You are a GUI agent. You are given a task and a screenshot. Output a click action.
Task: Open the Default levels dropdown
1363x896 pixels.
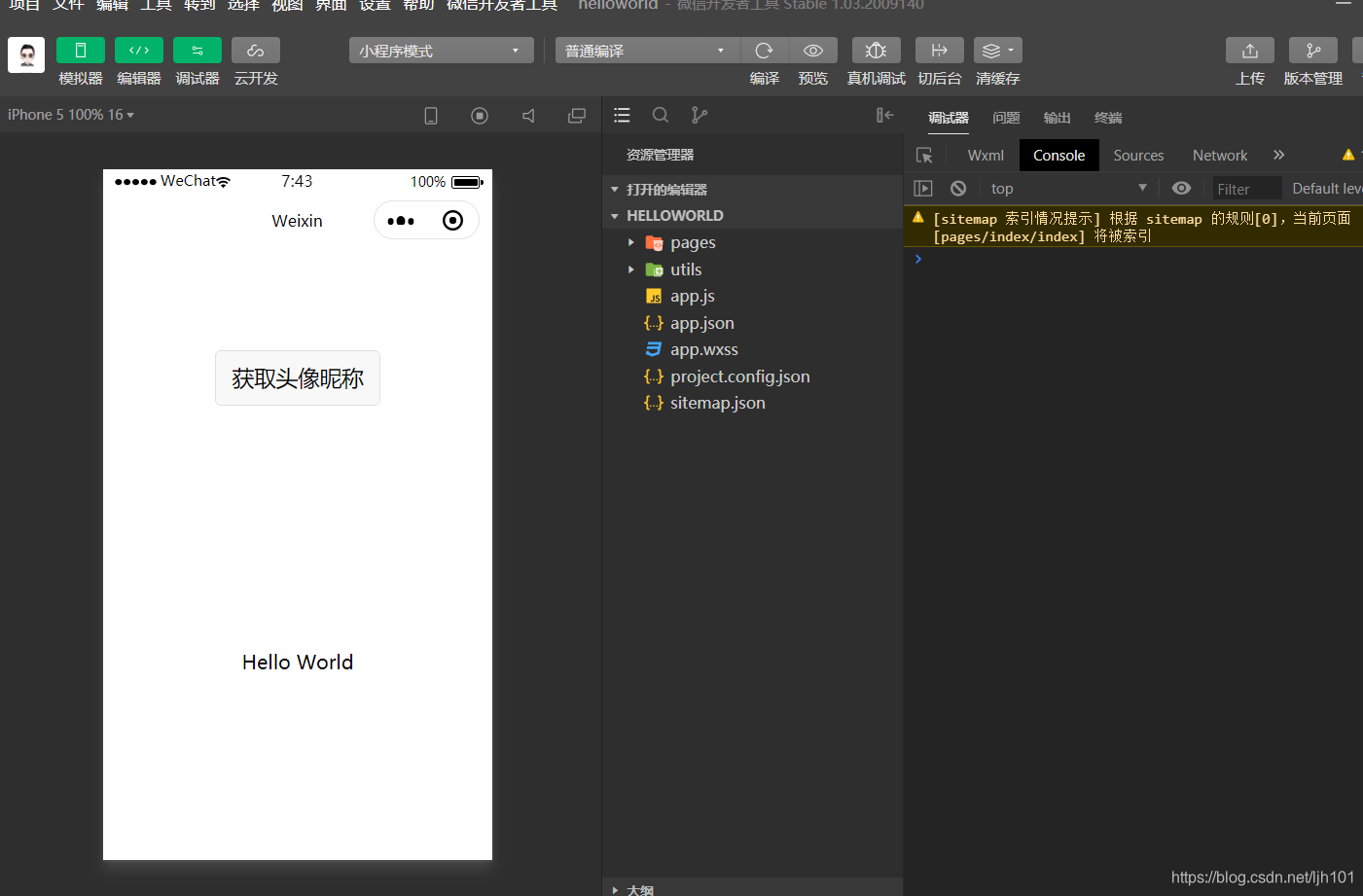1326,189
